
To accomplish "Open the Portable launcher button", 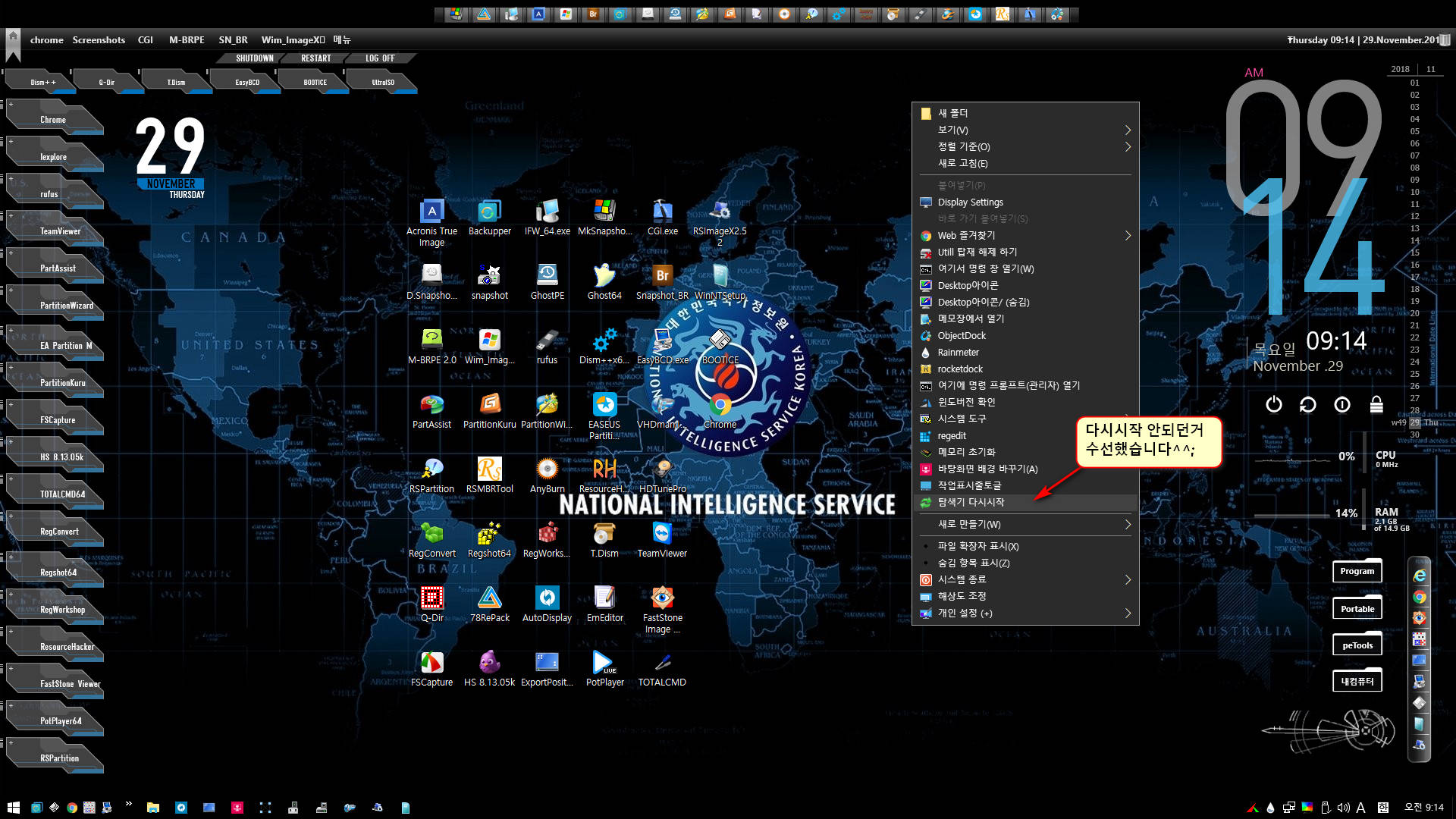I will (1357, 608).
